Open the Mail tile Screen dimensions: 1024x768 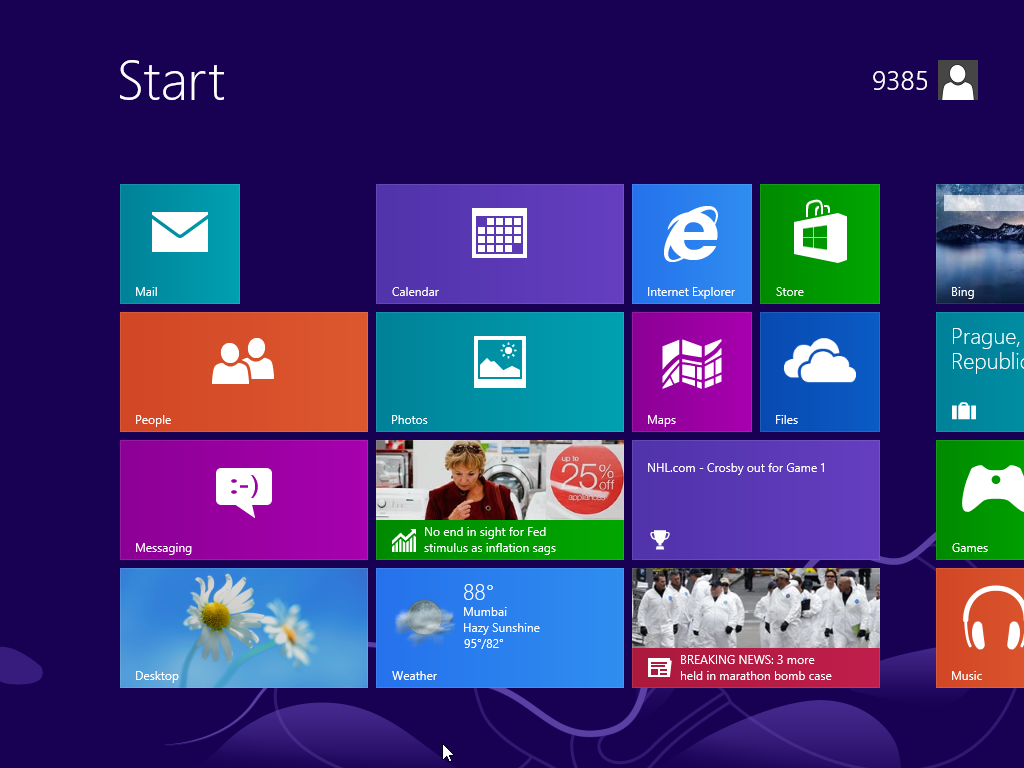click(180, 244)
